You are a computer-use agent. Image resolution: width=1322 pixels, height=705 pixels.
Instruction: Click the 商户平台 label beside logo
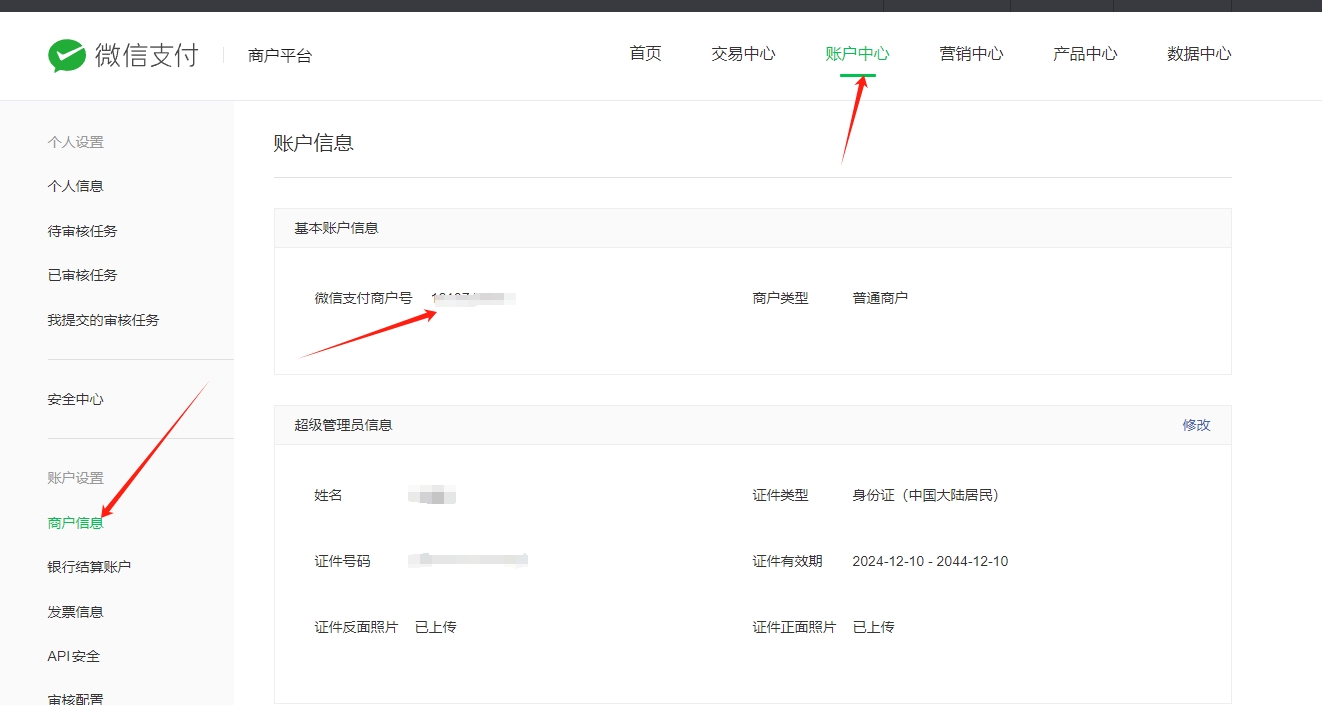click(x=280, y=56)
